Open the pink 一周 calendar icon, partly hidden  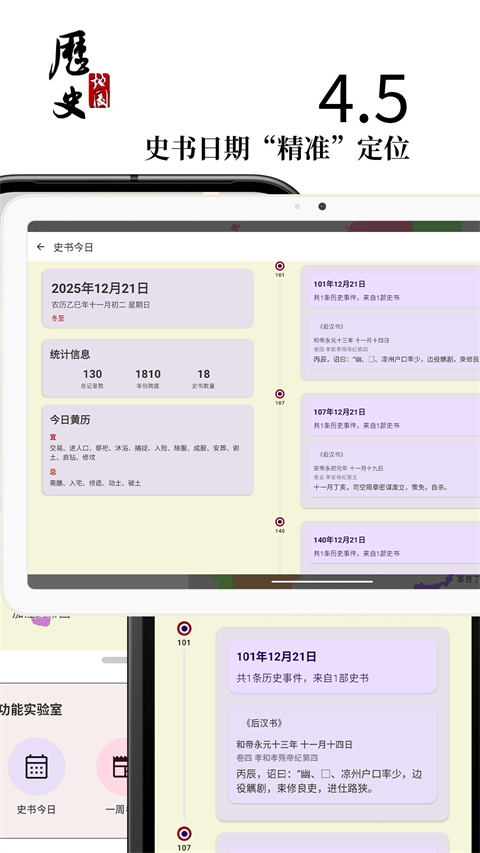tap(114, 766)
